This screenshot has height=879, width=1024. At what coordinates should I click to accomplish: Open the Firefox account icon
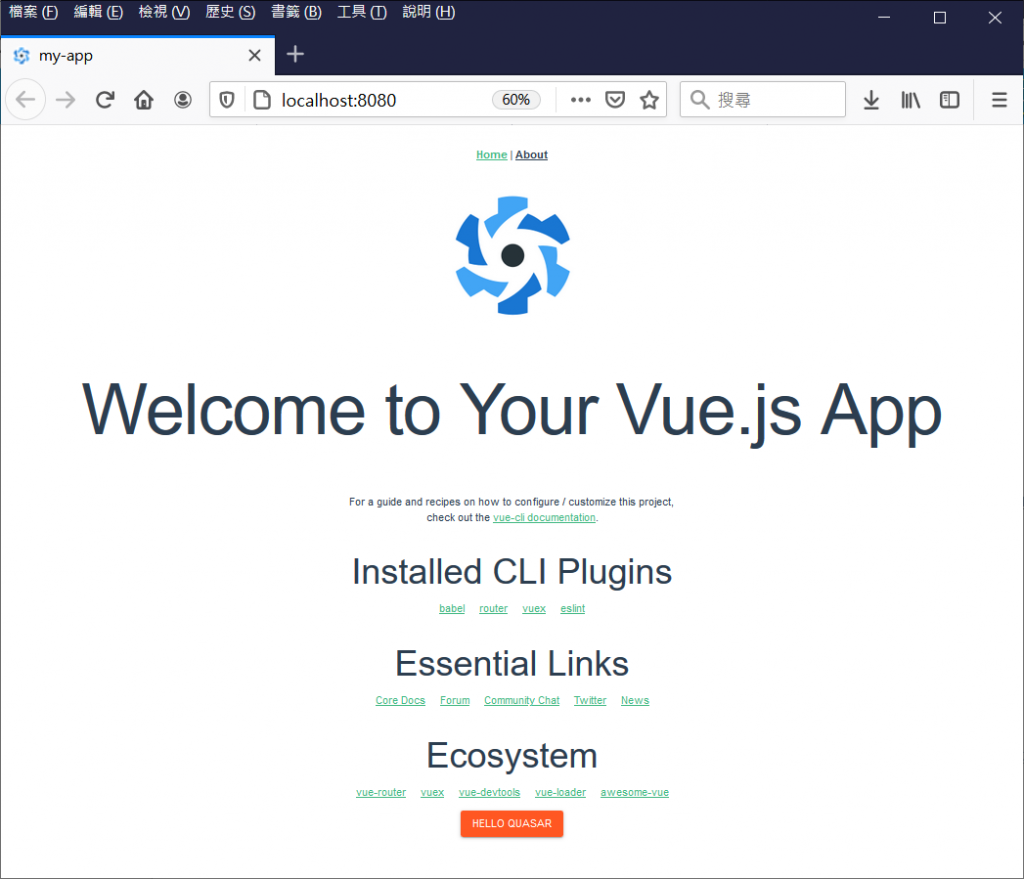[183, 100]
